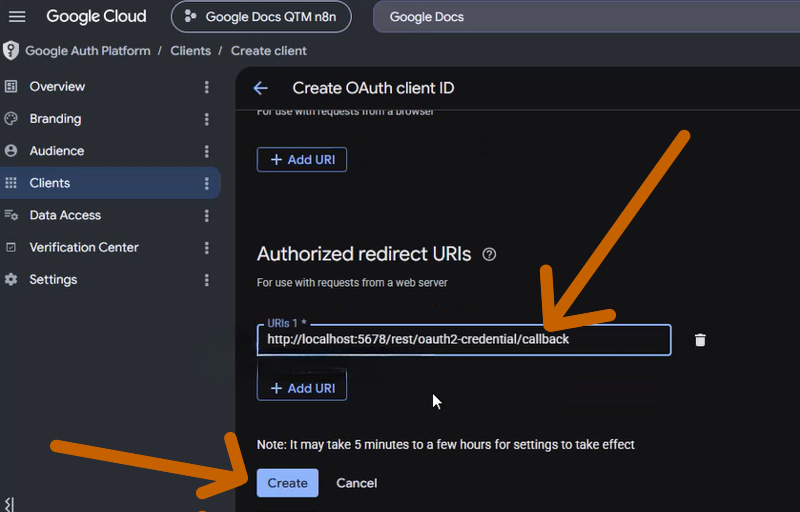Open the three-dot menu next to Verification Center

pyautogui.click(x=207, y=247)
